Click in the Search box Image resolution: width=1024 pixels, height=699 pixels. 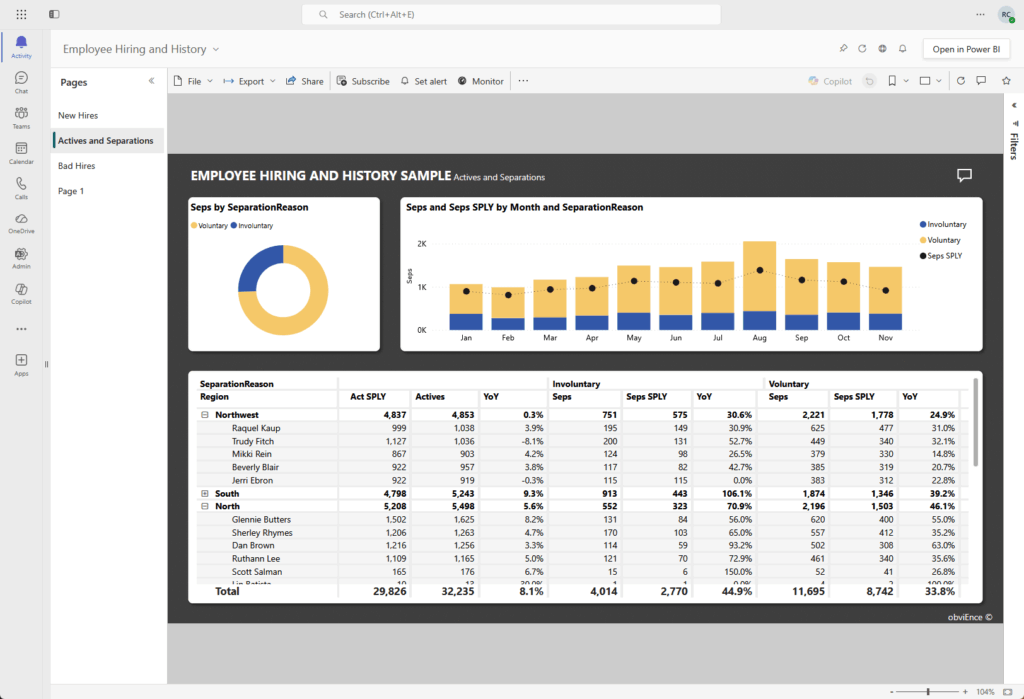tap(511, 14)
